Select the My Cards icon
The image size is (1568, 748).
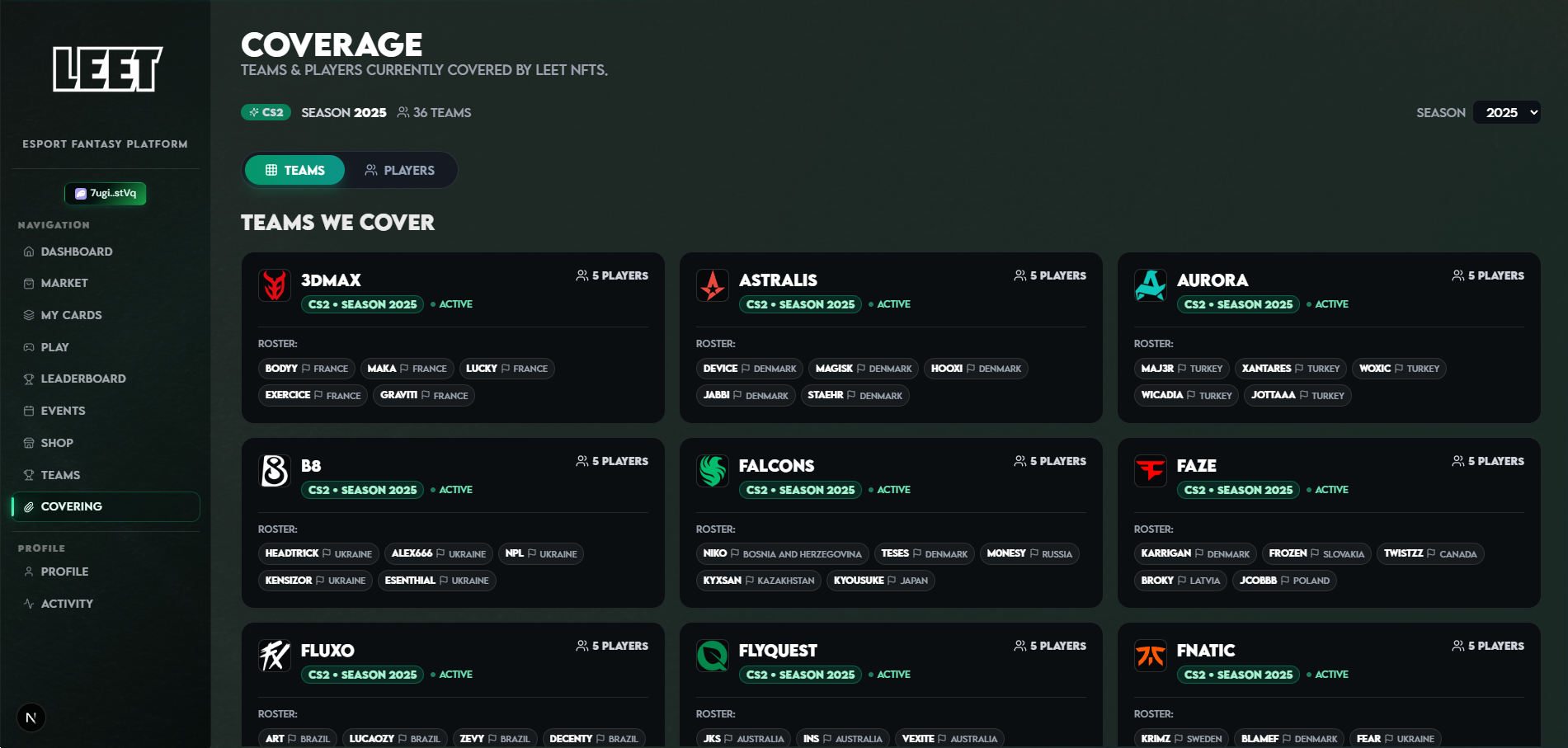pos(28,315)
